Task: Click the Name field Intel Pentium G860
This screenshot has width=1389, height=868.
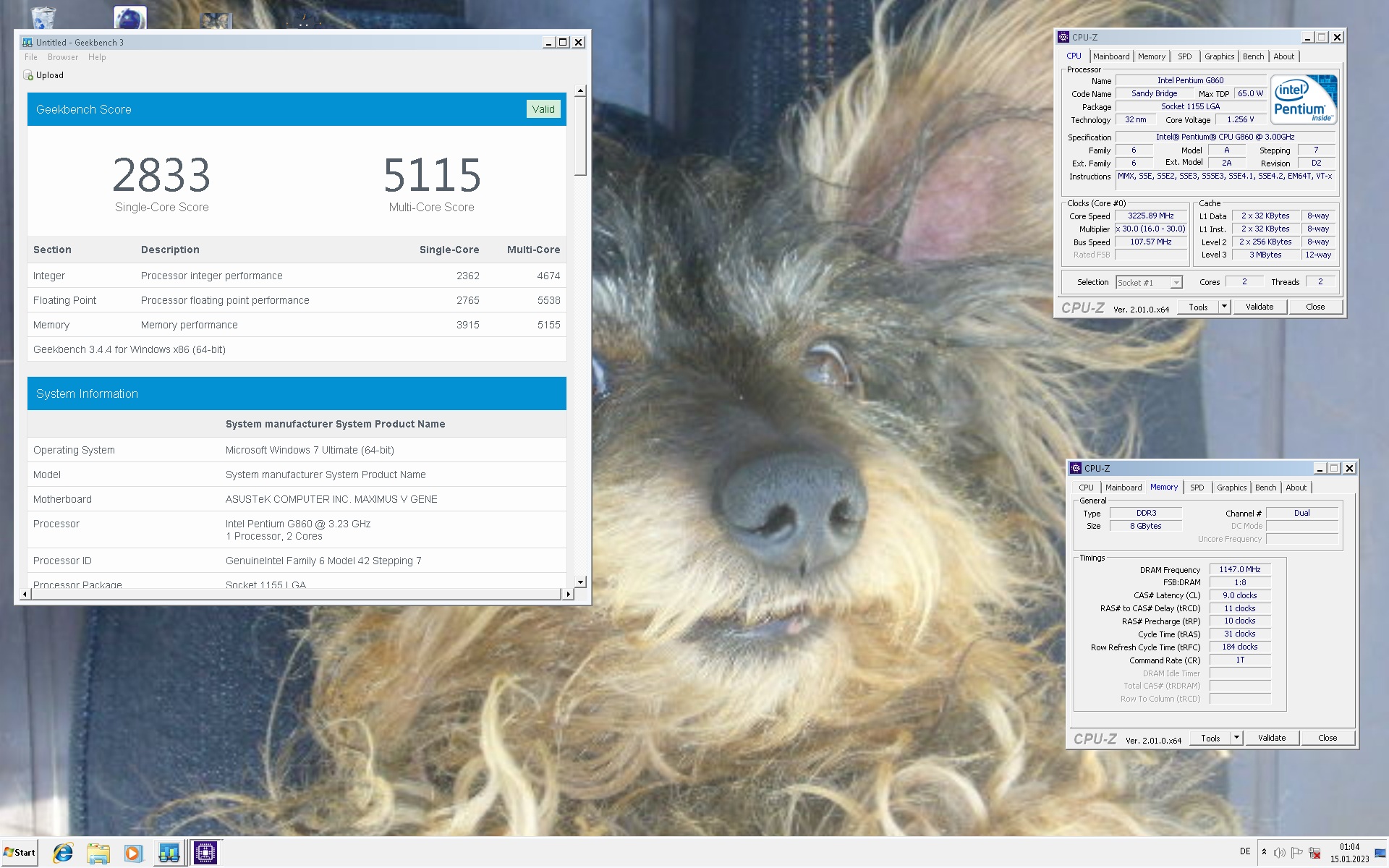Action: [1191, 80]
